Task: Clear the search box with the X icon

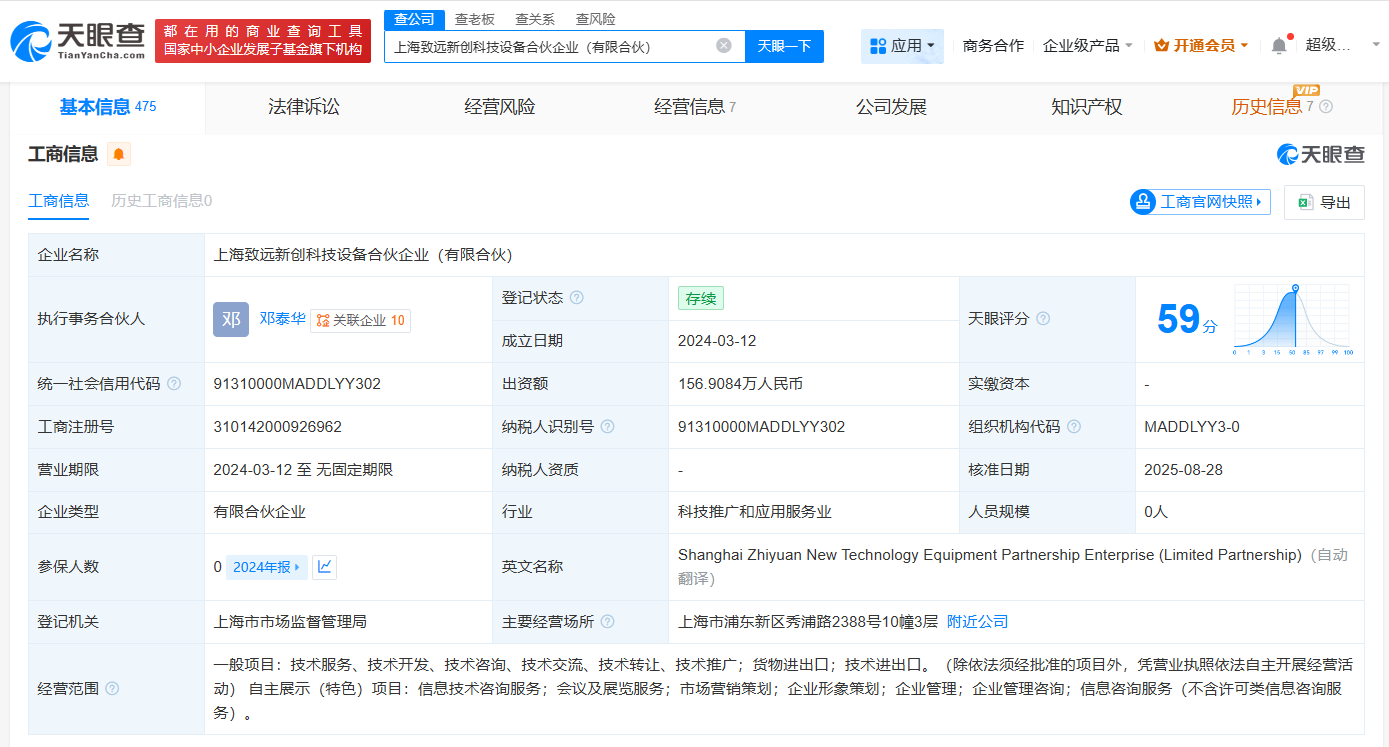Action: click(724, 45)
